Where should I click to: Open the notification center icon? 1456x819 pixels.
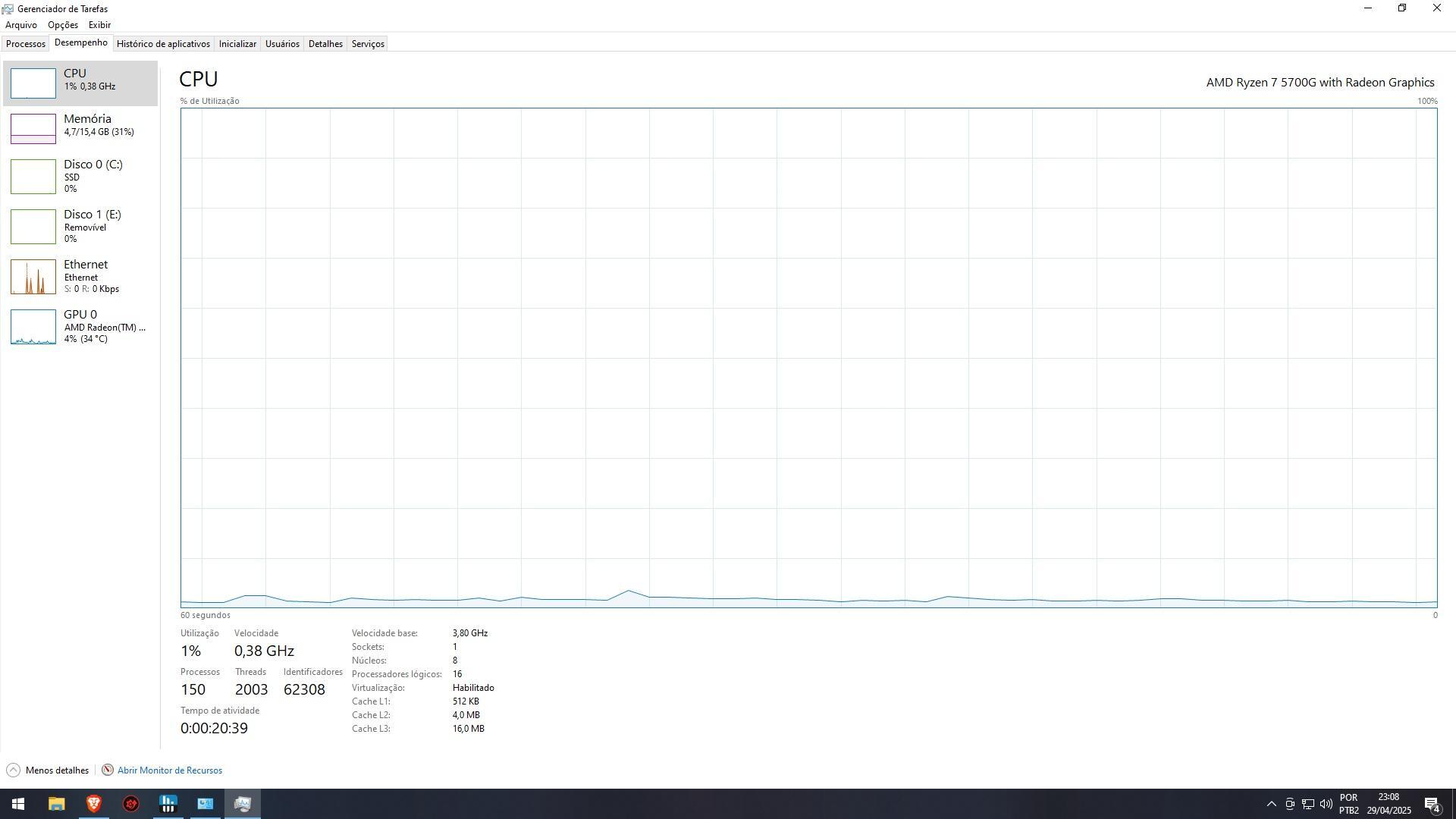click(x=1432, y=804)
